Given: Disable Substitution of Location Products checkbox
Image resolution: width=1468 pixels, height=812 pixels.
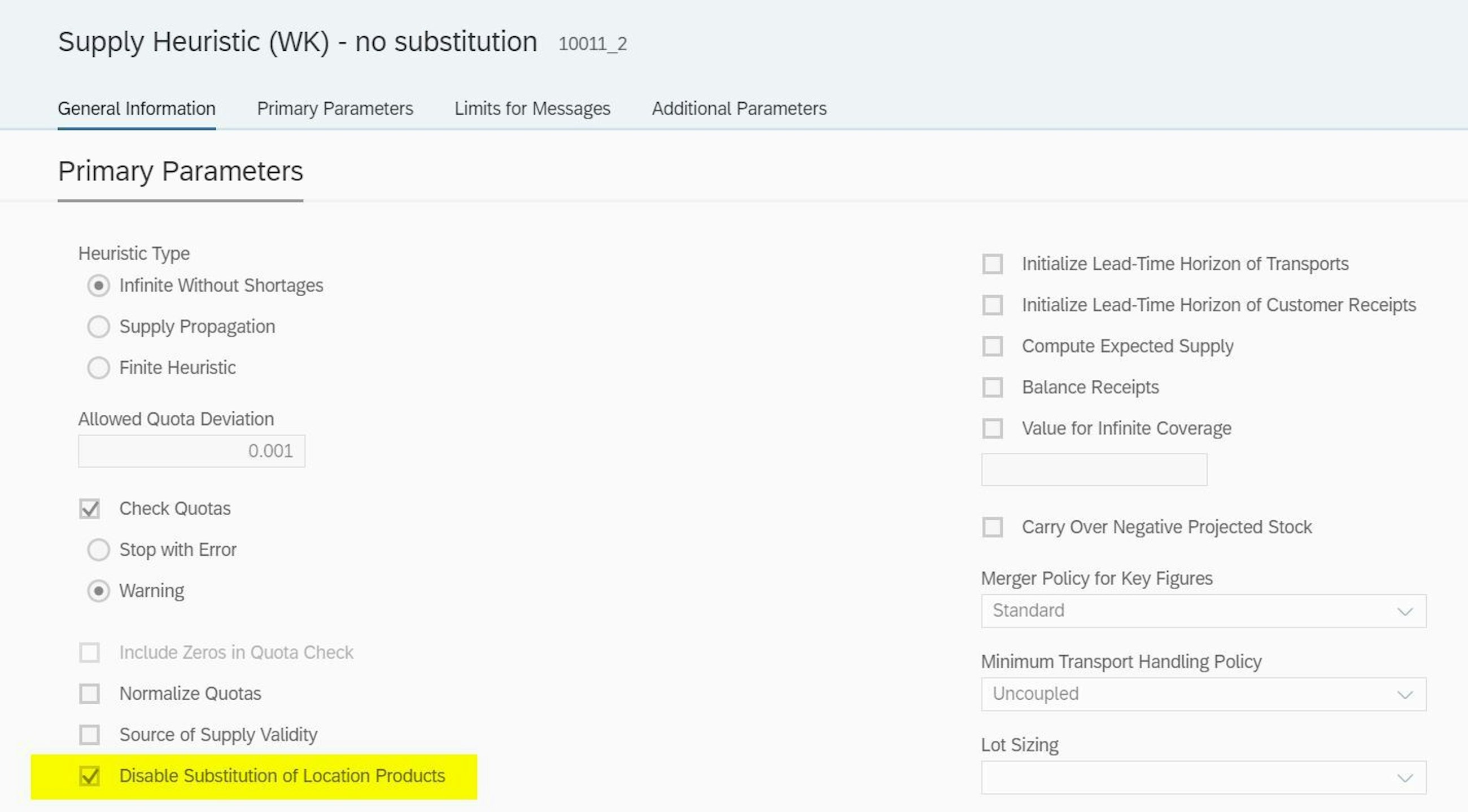Looking at the screenshot, I should (x=89, y=774).
